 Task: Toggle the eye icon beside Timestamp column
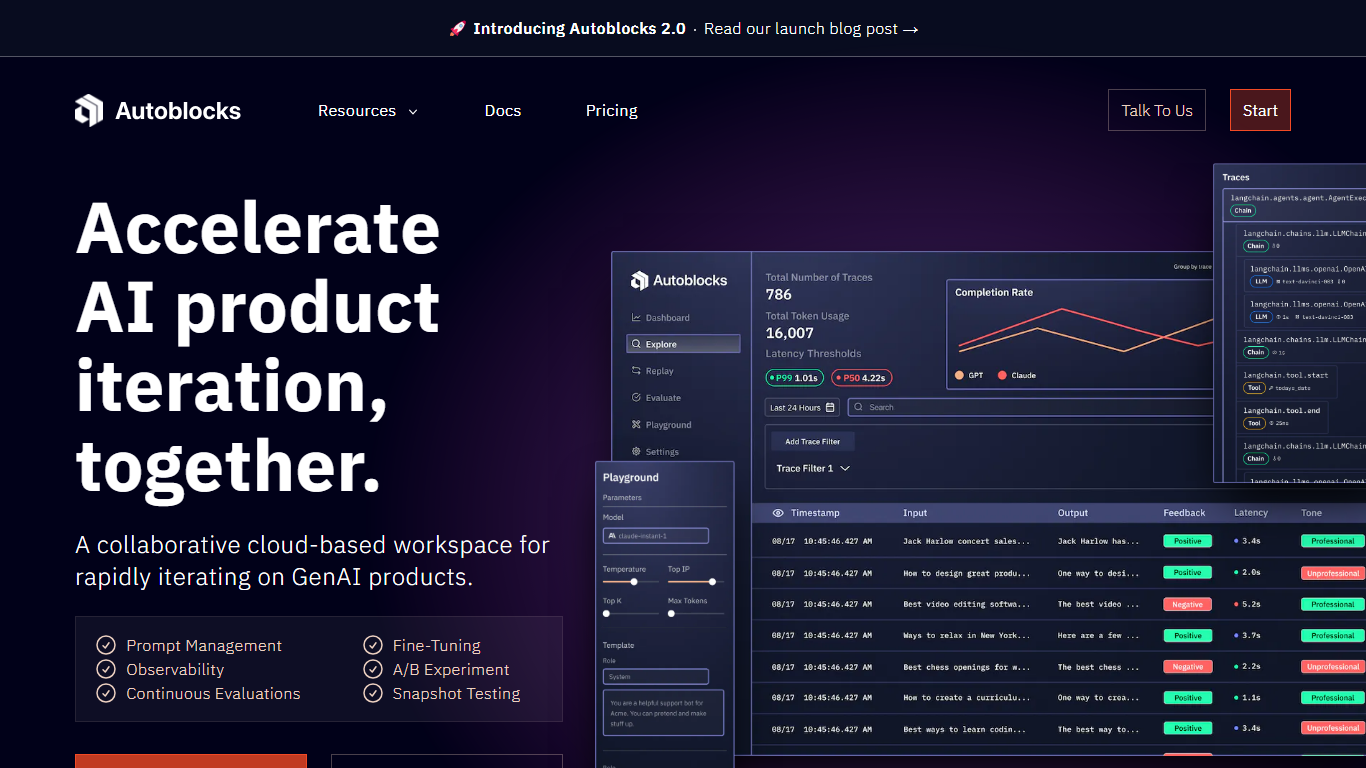(778, 513)
